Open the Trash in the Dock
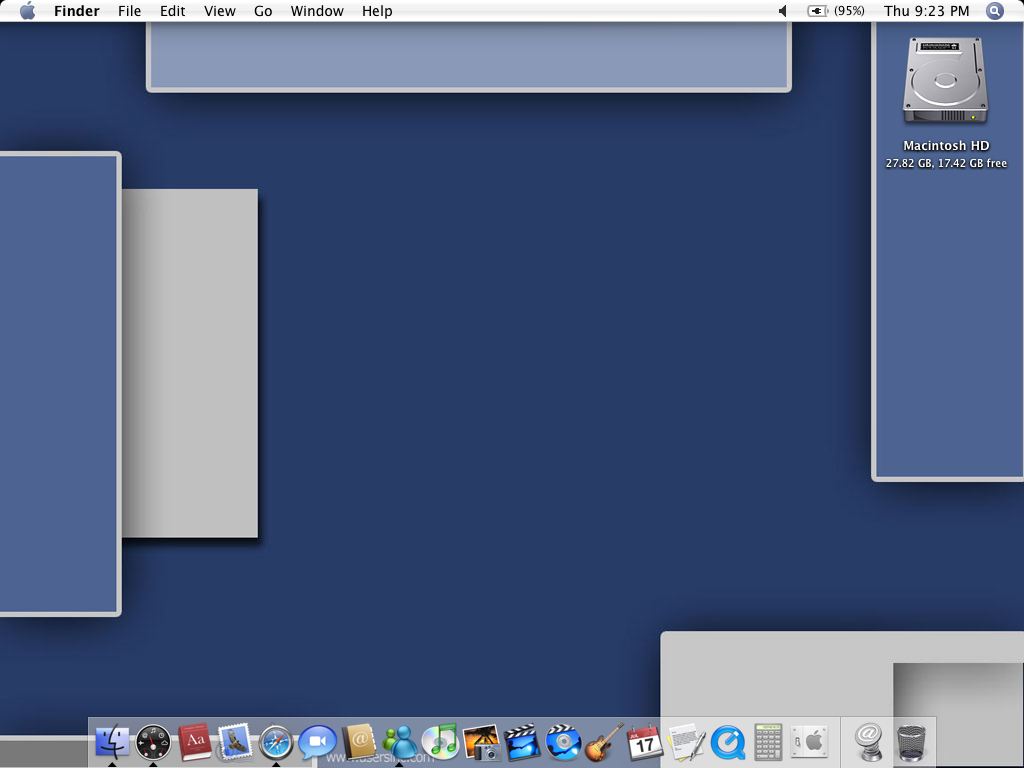Image resolution: width=1024 pixels, height=768 pixels. [x=911, y=743]
